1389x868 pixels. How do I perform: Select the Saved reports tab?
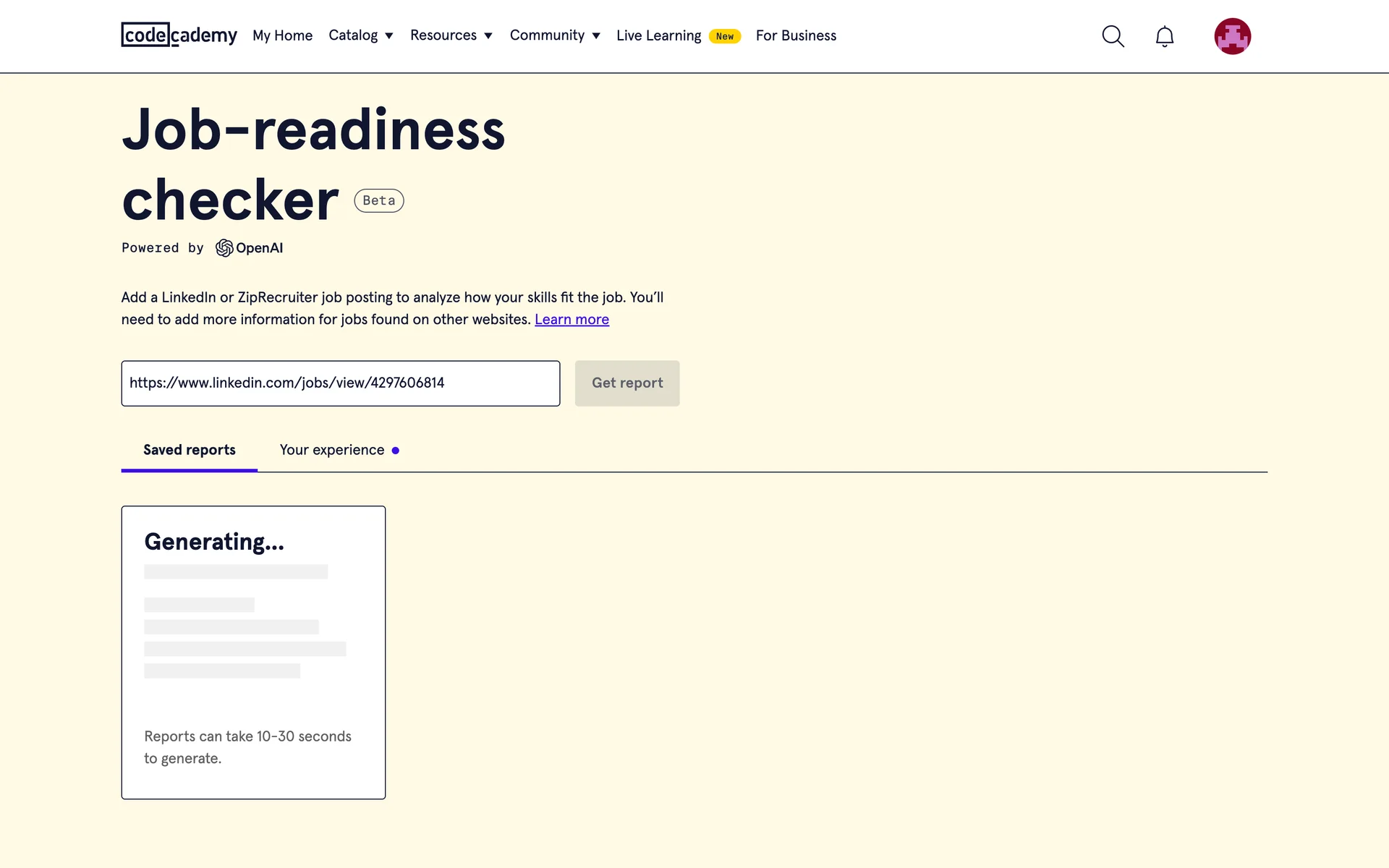tap(190, 450)
